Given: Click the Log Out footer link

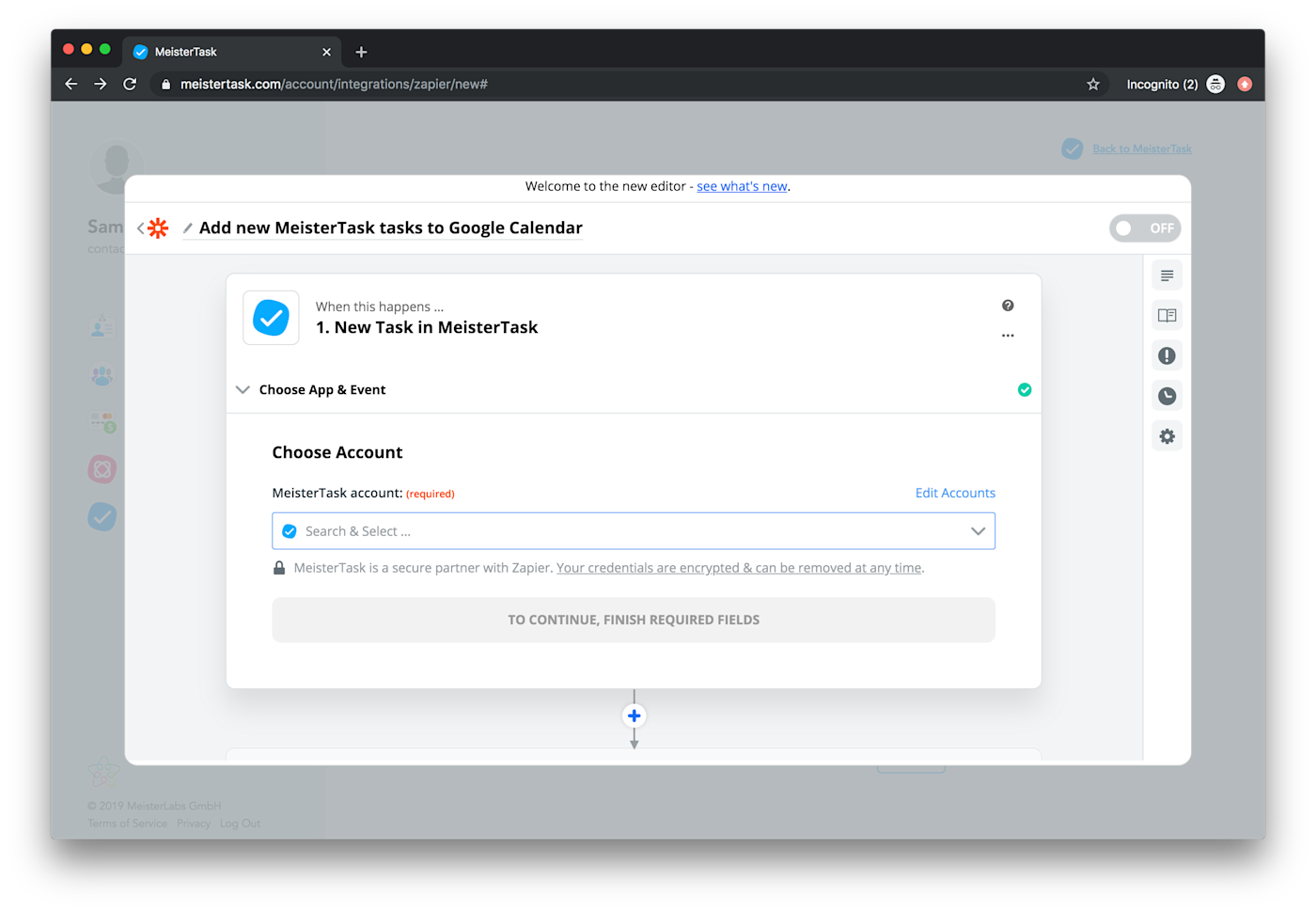Looking at the screenshot, I should click(x=240, y=824).
